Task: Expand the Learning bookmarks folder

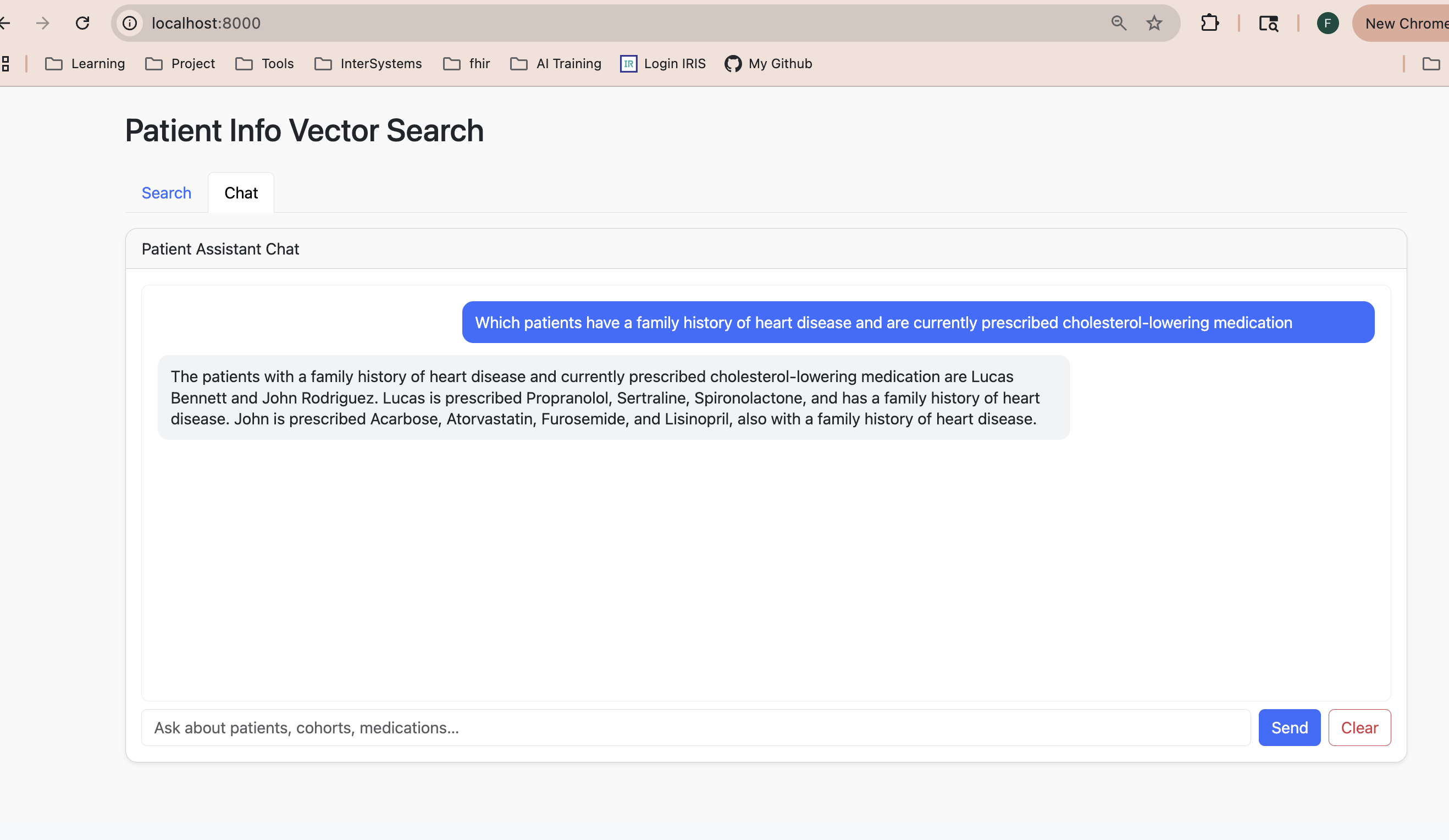Action: [85, 64]
